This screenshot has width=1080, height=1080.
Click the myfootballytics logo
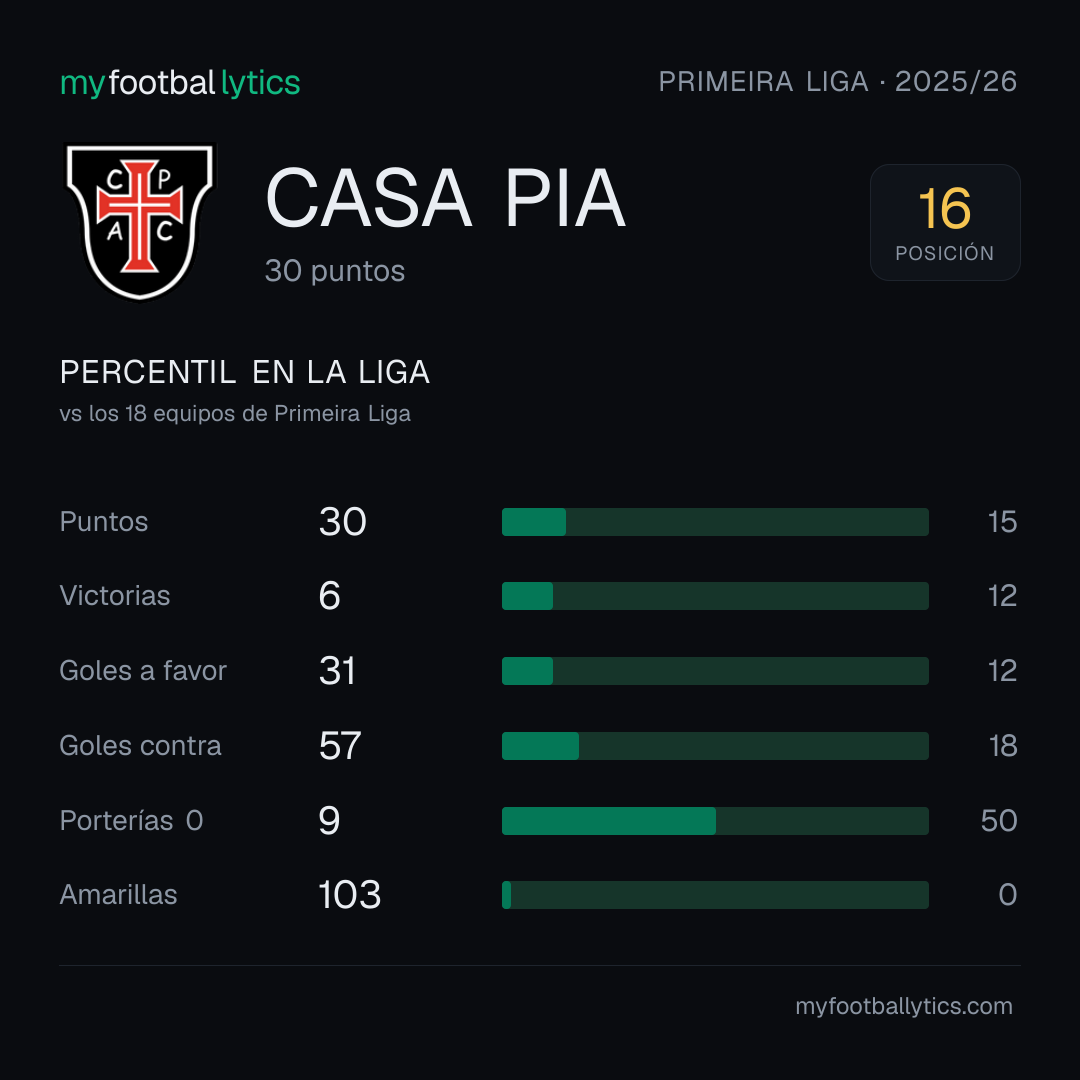coord(180,83)
